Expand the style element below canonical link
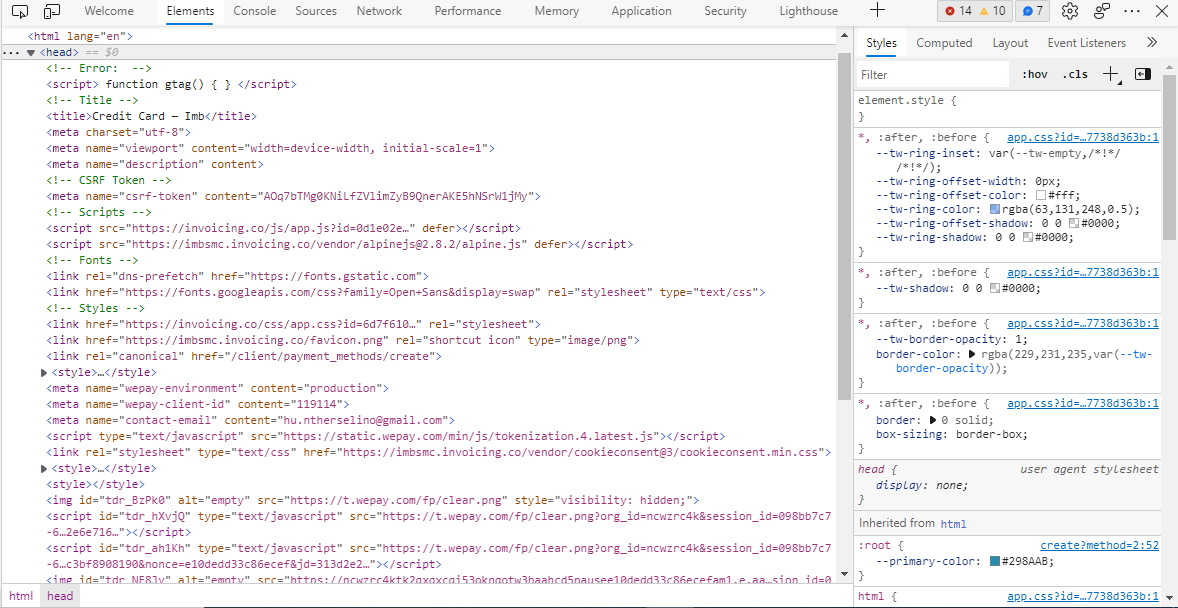This screenshot has width=1178, height=608. (44, 373)
